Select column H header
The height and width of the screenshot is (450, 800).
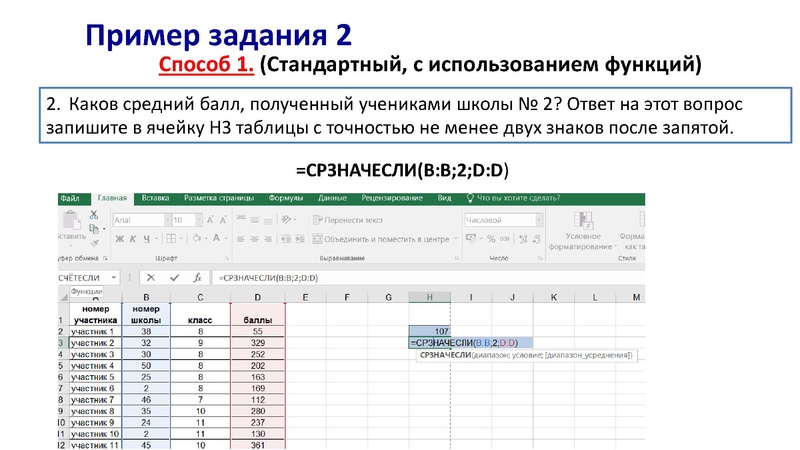[430, 297]
